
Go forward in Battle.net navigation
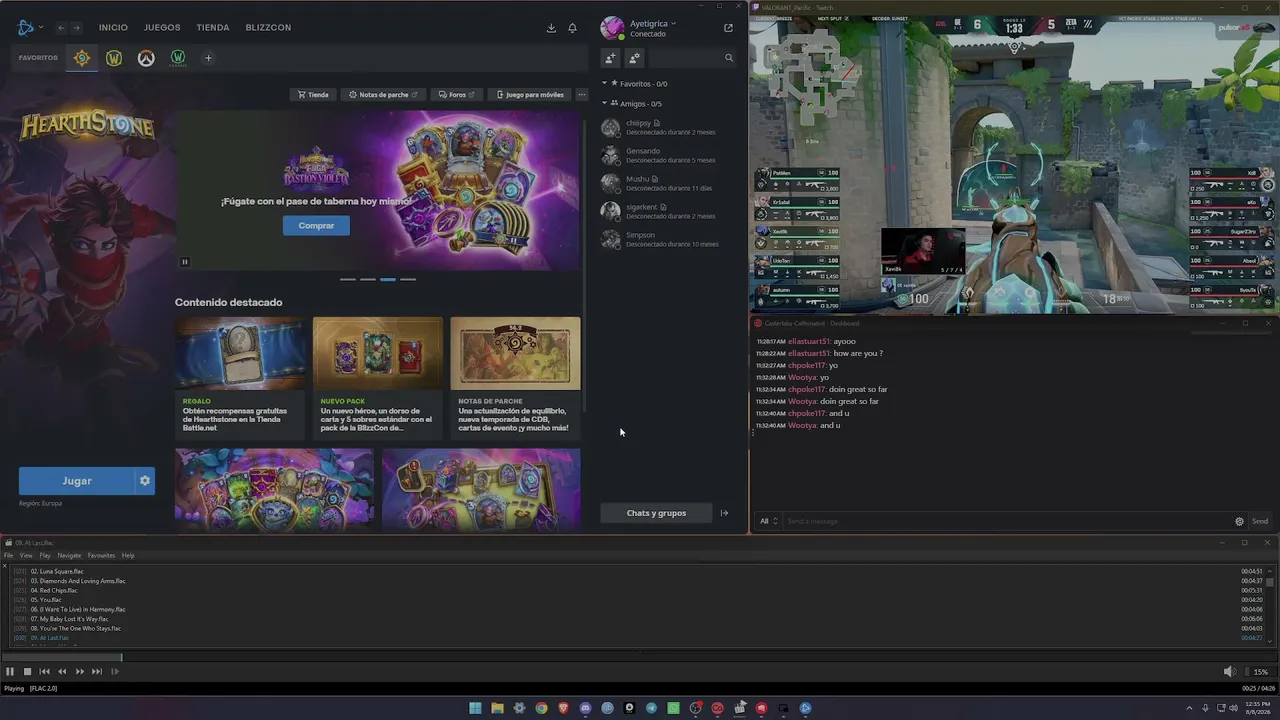(76, 28)
